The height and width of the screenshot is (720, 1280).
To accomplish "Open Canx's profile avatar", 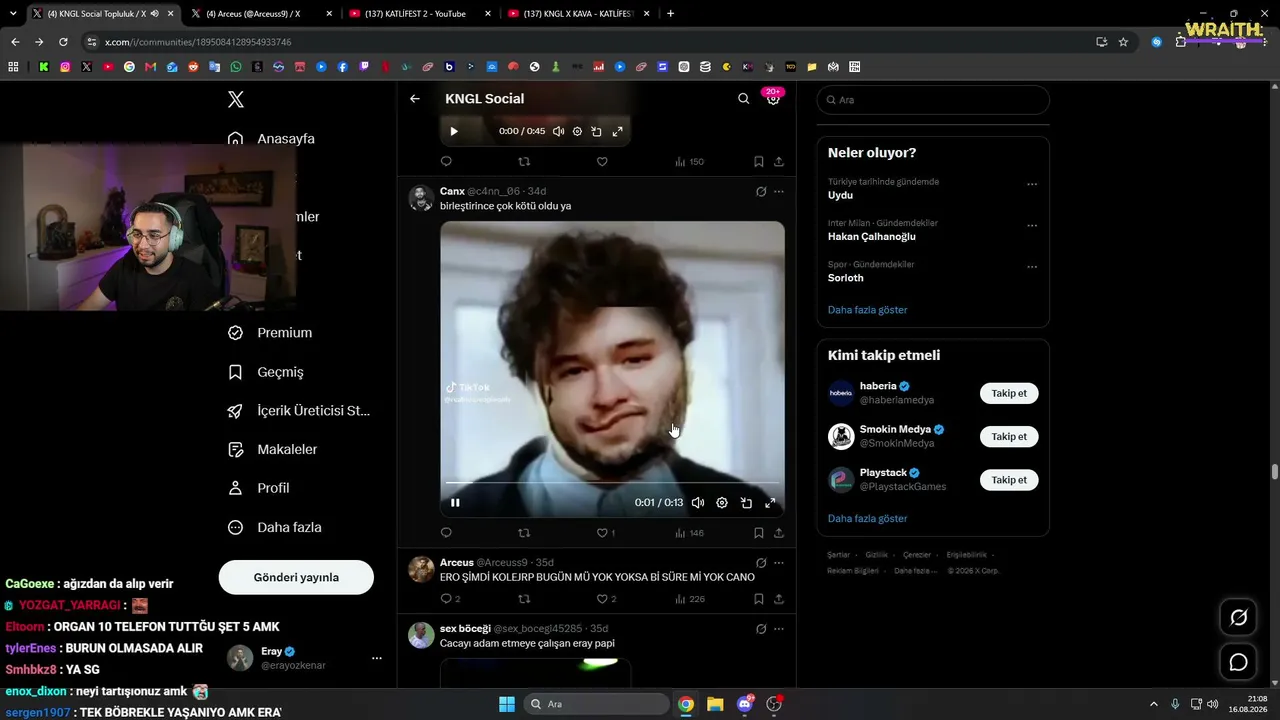I will click(x=421, y=198).
